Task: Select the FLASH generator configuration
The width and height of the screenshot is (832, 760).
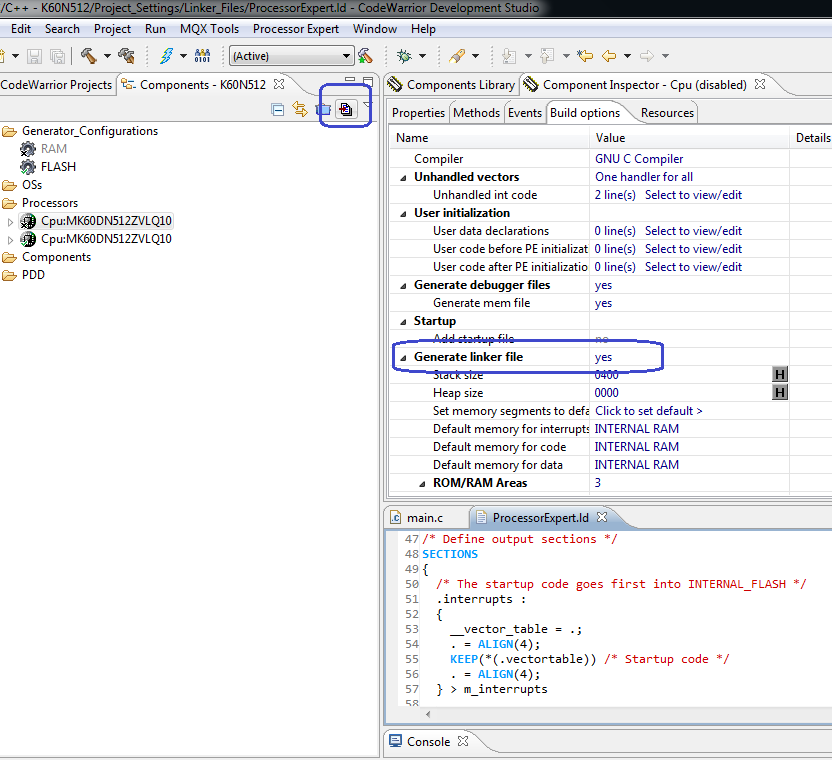Action: (x=58, y=167)
